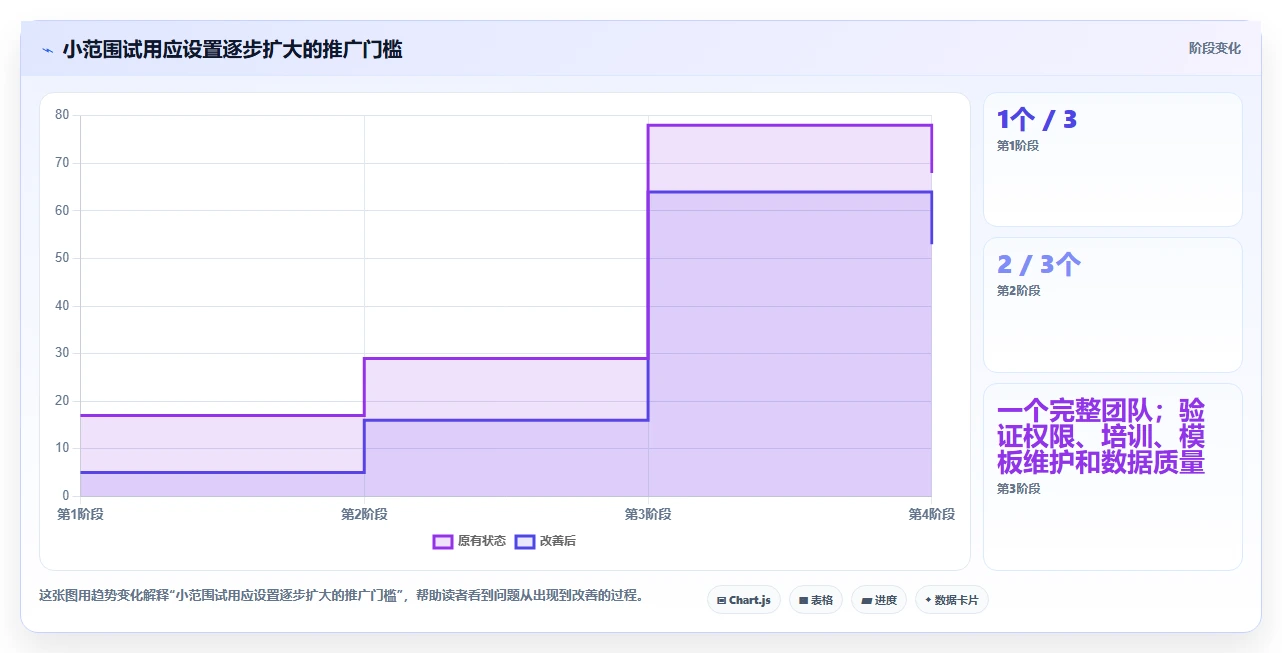
Task: Click the caption text below the chart
Action: (x=341, y=595)
